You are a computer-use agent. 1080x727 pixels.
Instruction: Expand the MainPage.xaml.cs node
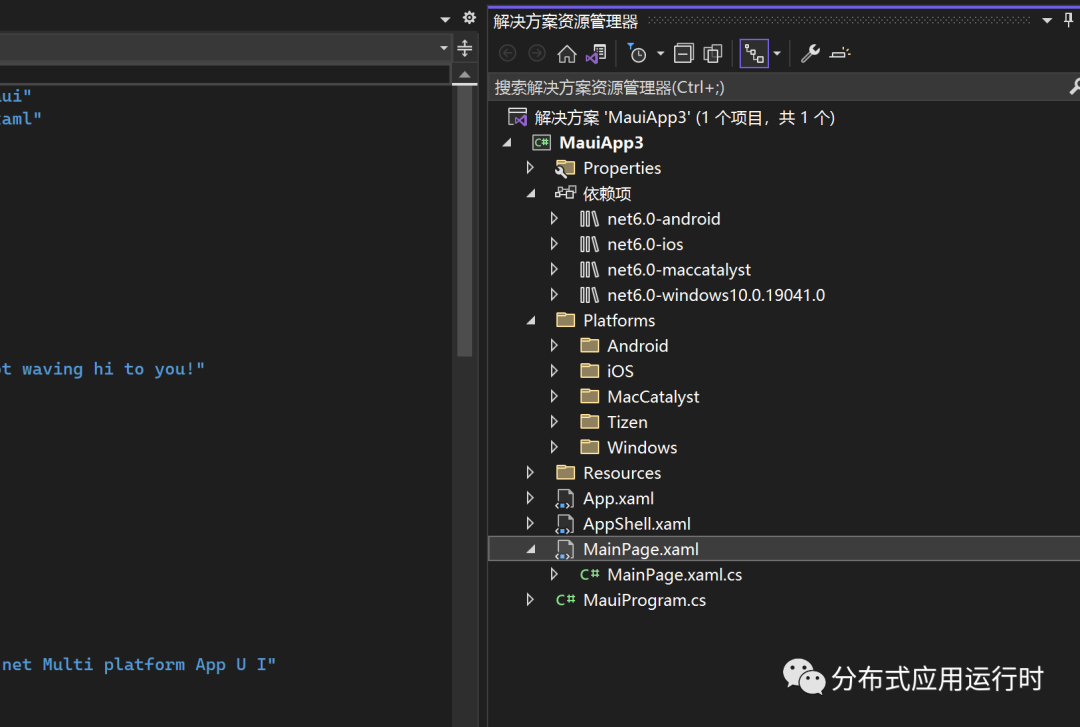pos(554,574)
